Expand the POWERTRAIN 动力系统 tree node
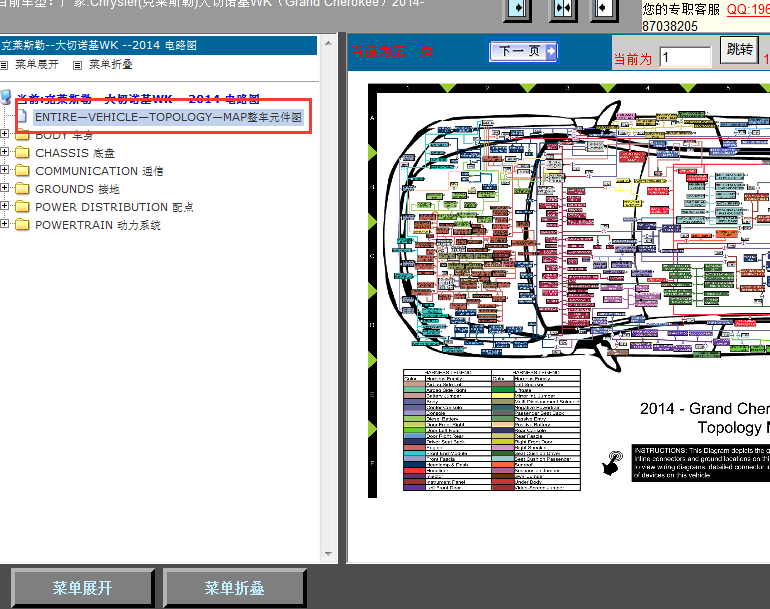Screen dimensions: 770x609 (4, 223)
